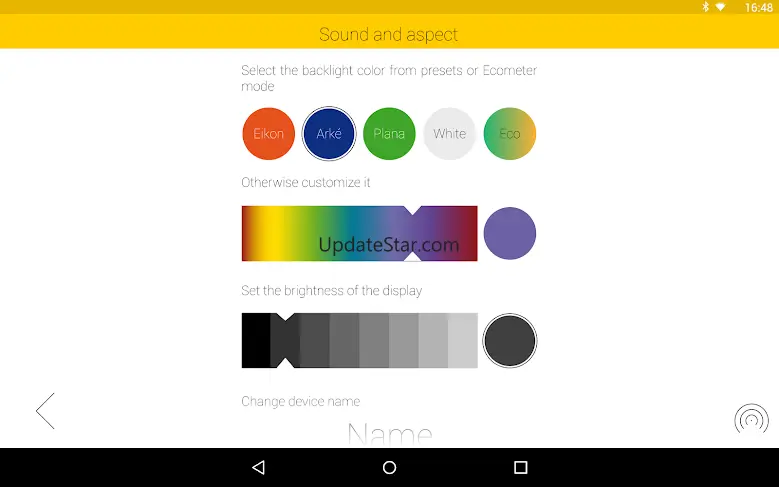Tap the wireless signal broadcast icon
The width and height of the screenshot is (779, 487).
(751, 420)
